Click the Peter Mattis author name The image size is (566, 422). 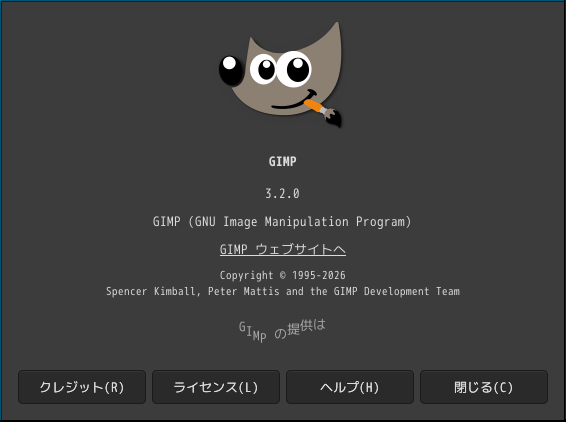coord(244,291)
